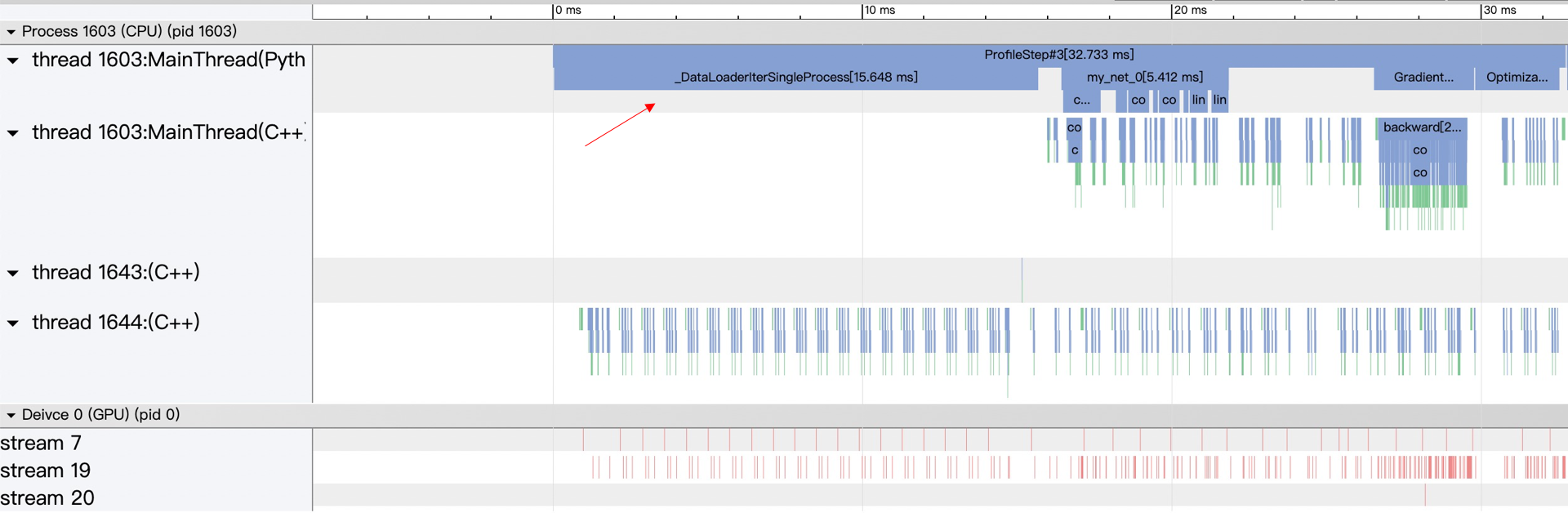Select the backward event slice

1421,127
